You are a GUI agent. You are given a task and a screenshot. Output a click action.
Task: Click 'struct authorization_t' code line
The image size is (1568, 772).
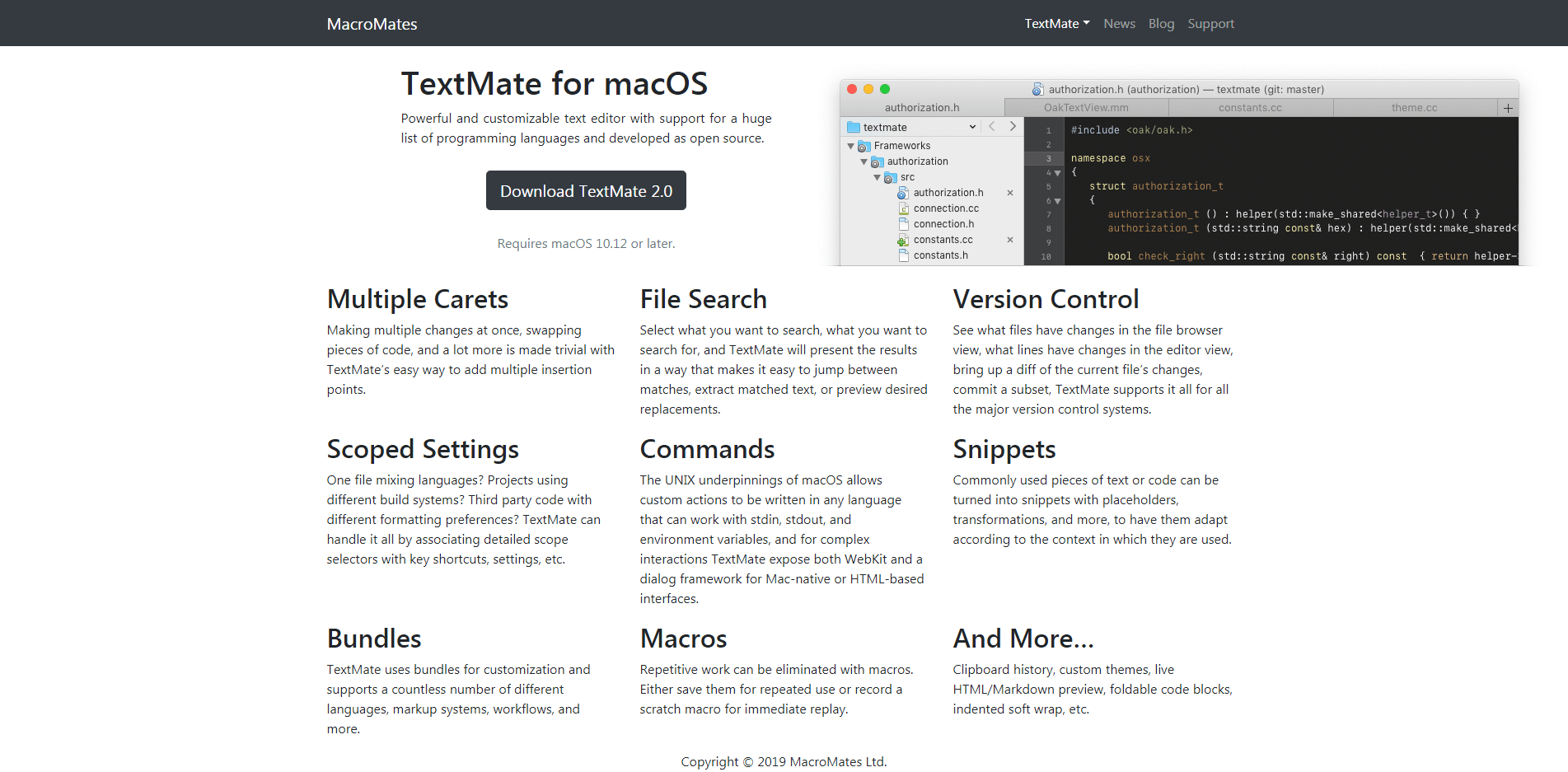pyautogui.click(x=1156, y=186)
